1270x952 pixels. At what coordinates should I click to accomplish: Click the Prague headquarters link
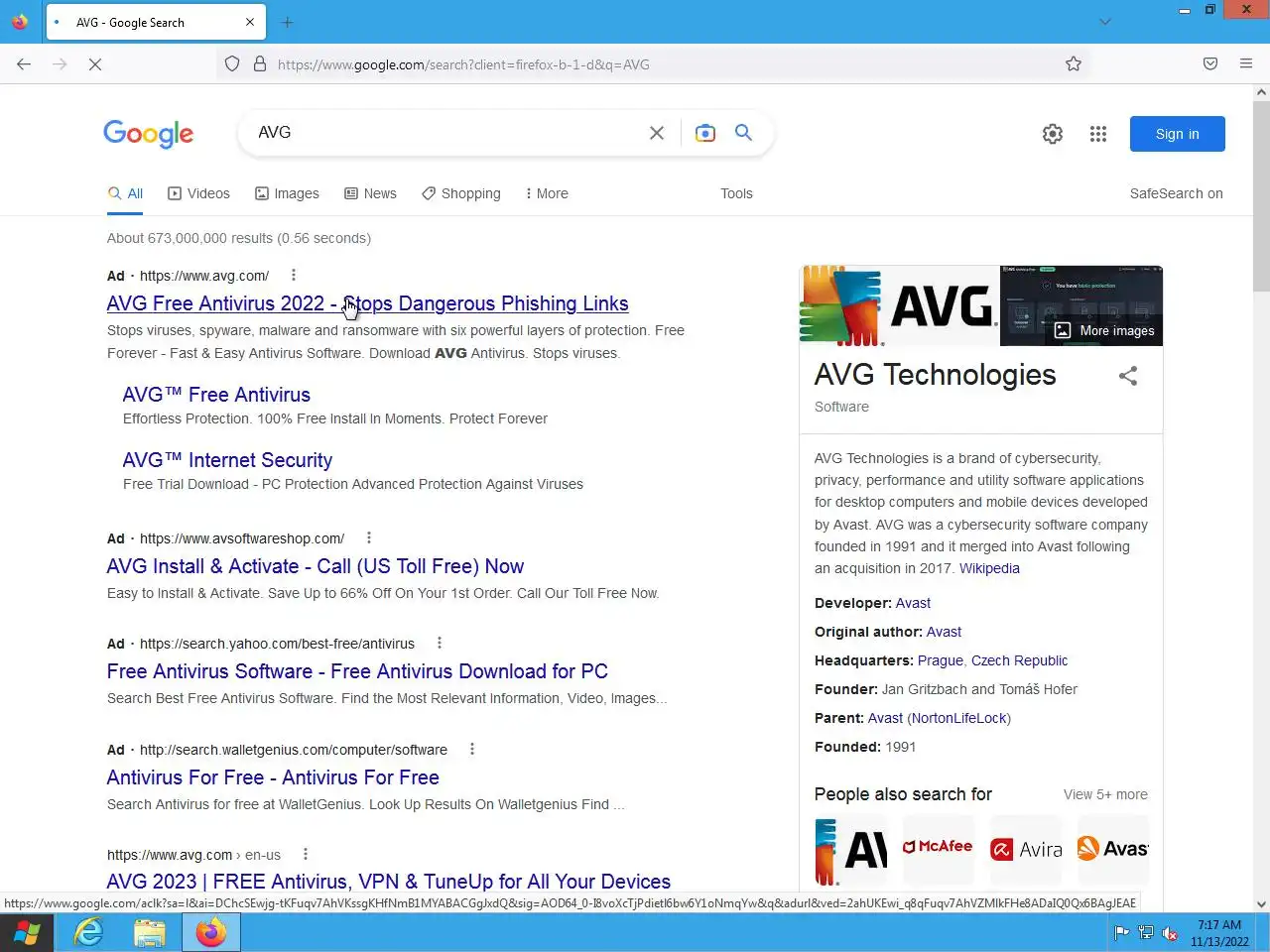(941, 660)
